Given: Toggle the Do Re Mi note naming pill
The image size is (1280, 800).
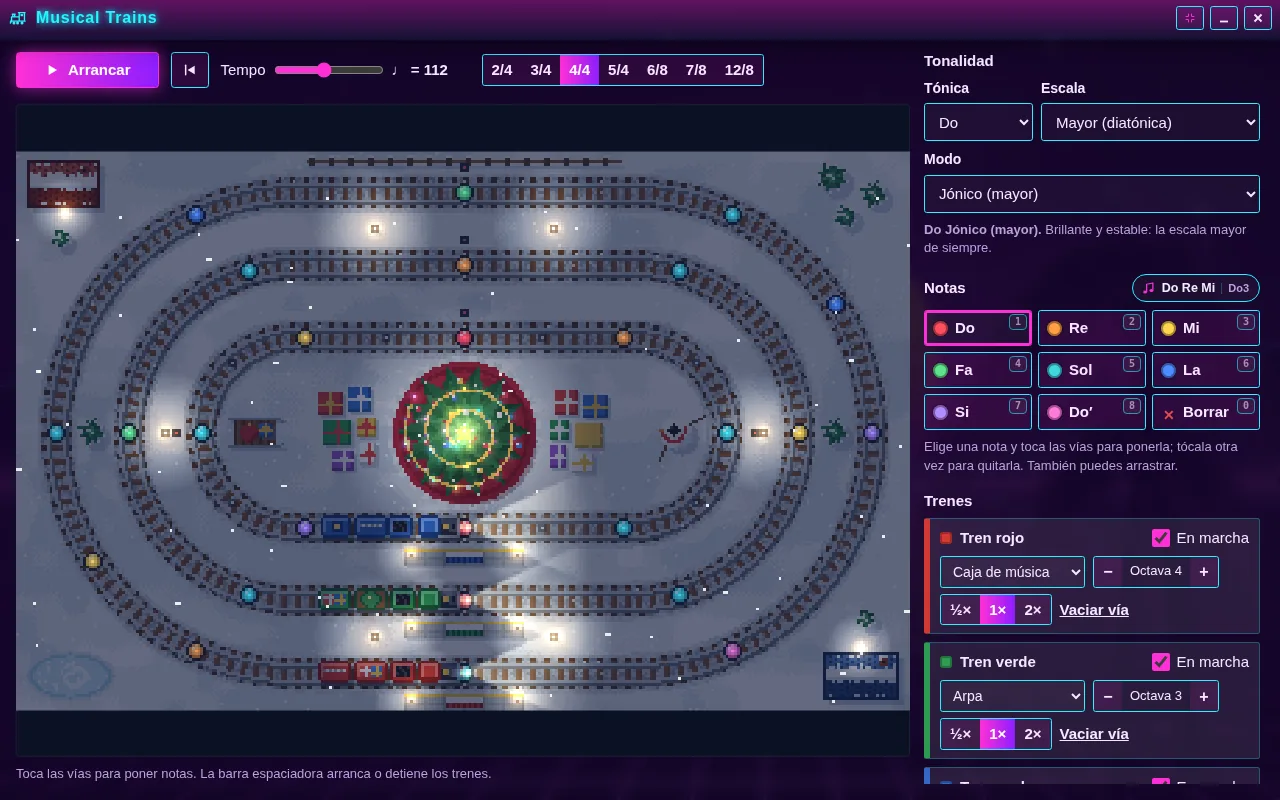Looking at the screenshot, I should (1196, 288).
